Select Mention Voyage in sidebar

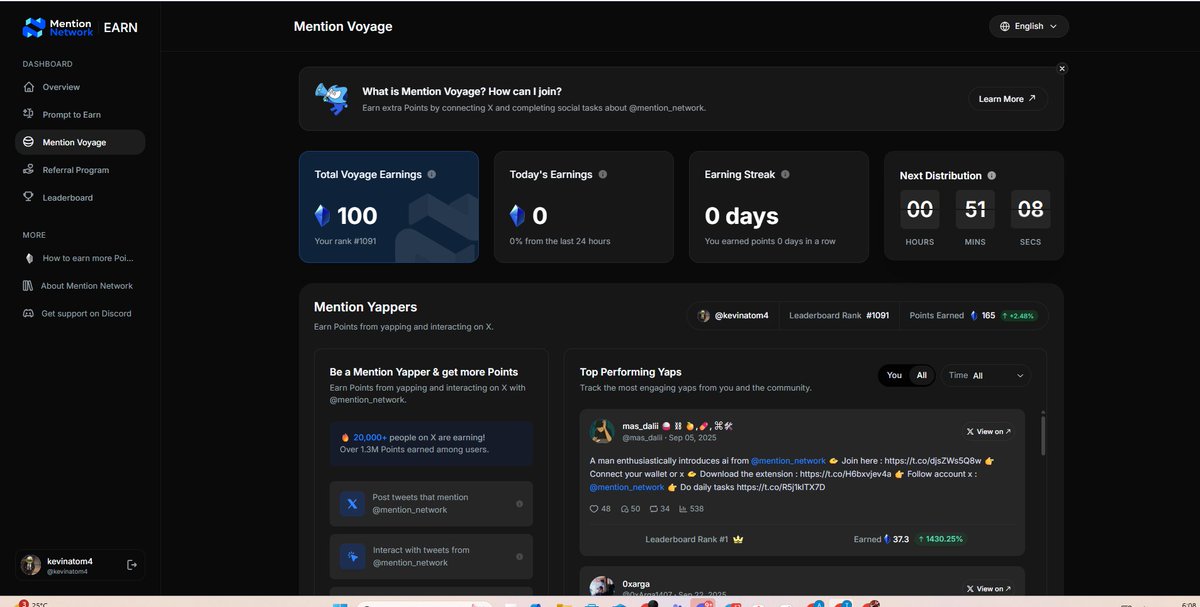pyautogui.click(x=80, y=142)
